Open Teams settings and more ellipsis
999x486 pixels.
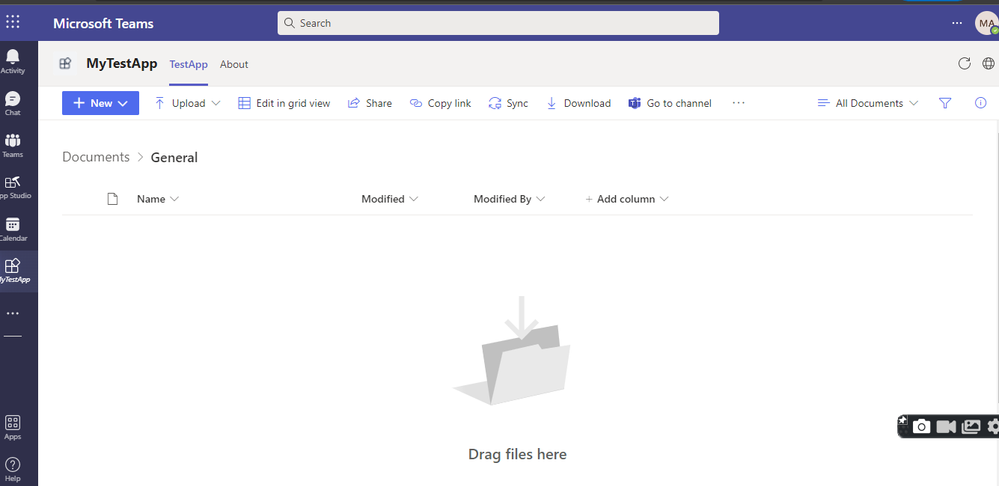click(x=957, y=23)
